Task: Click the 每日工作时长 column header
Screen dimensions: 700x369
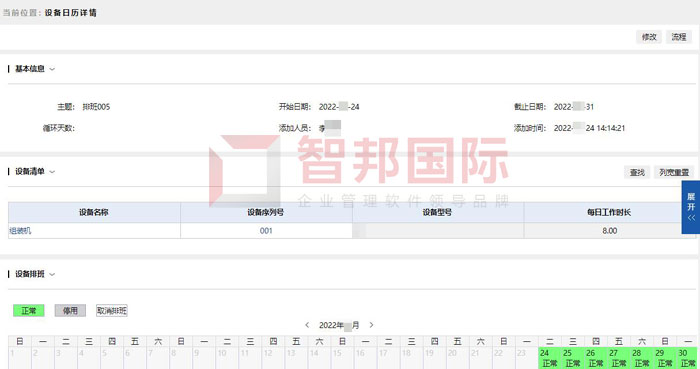Action: (609, 212)
